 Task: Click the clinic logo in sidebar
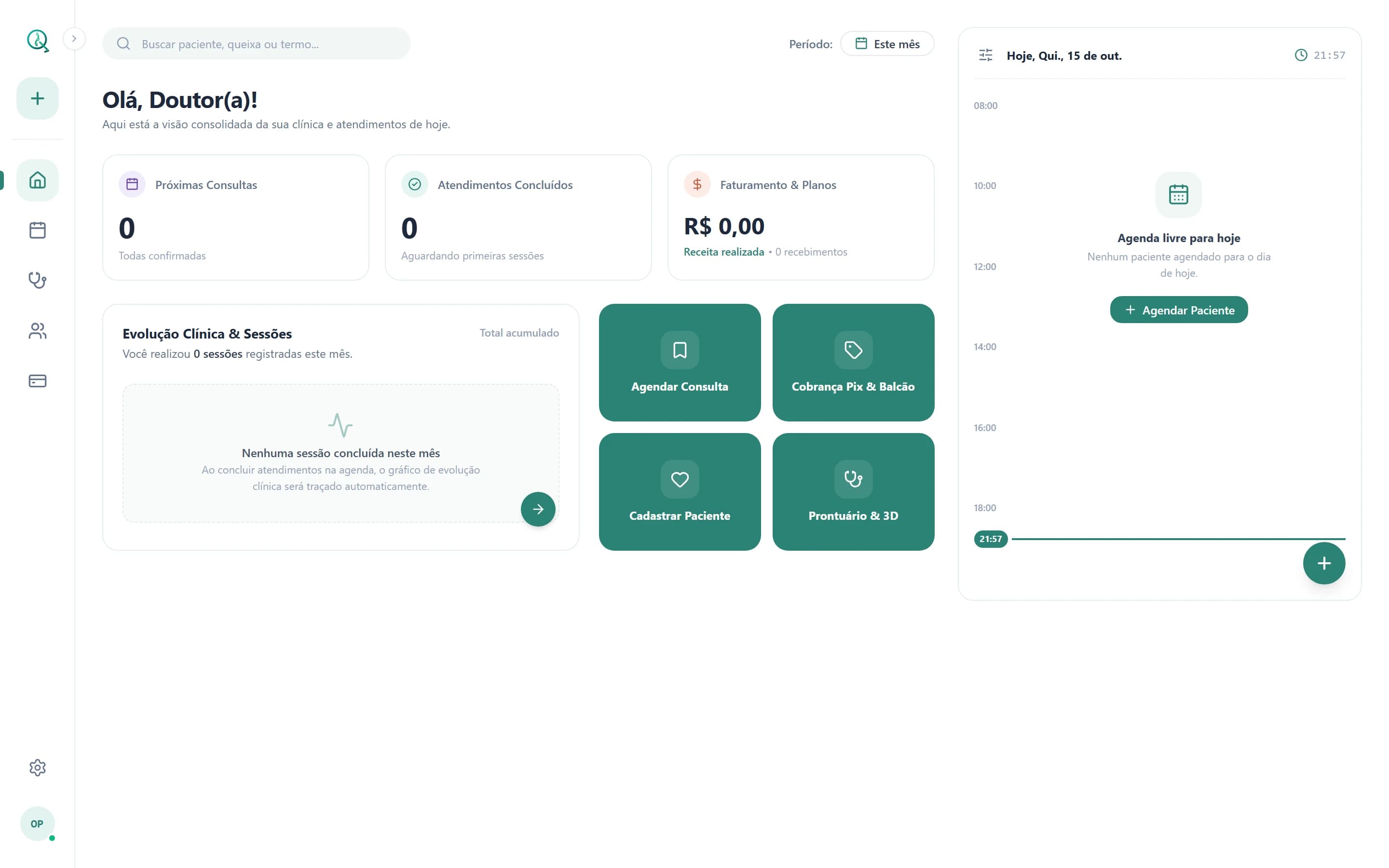(x=37, y=41)
